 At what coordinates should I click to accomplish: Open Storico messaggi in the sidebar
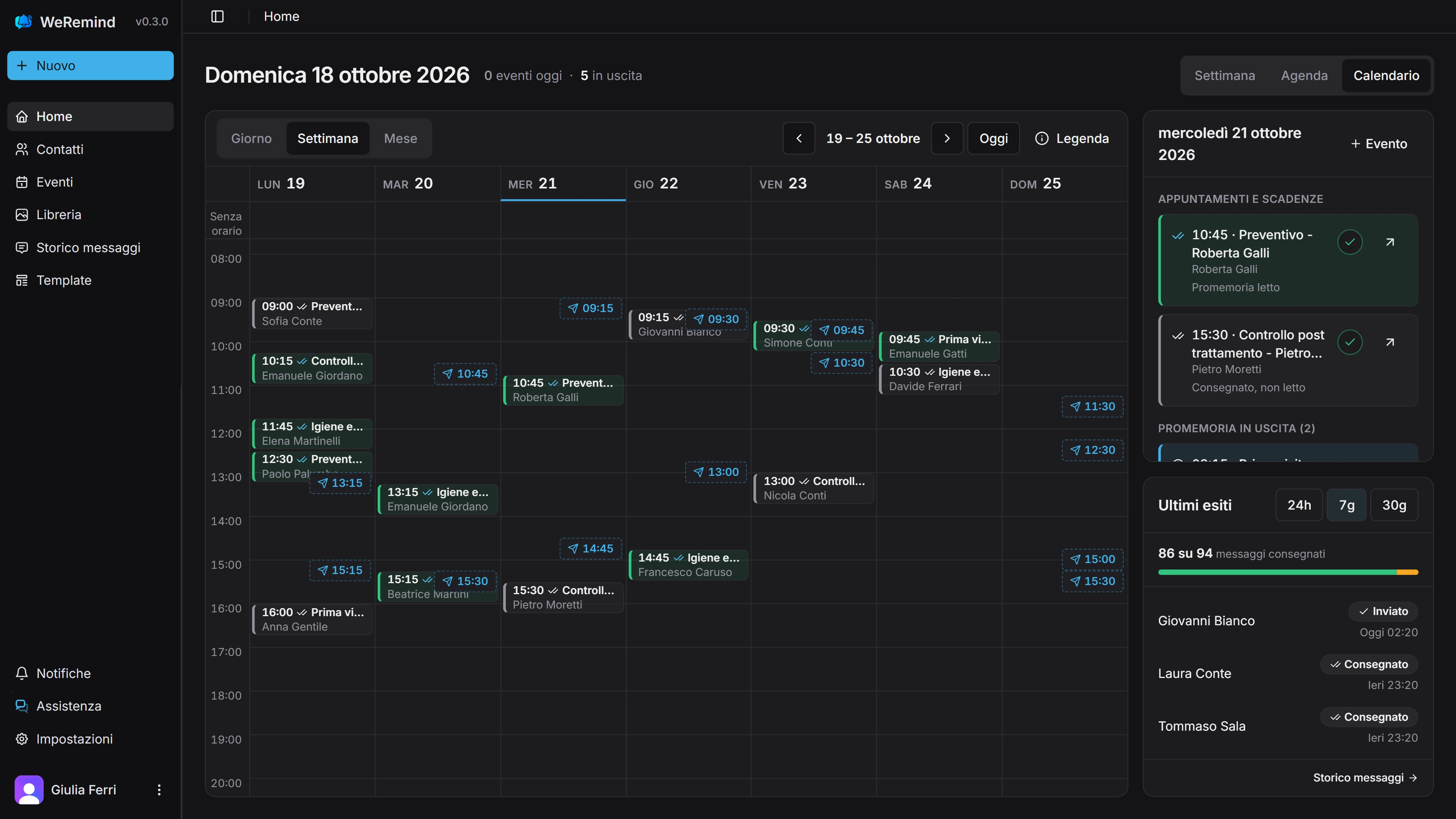pos(91,248)
